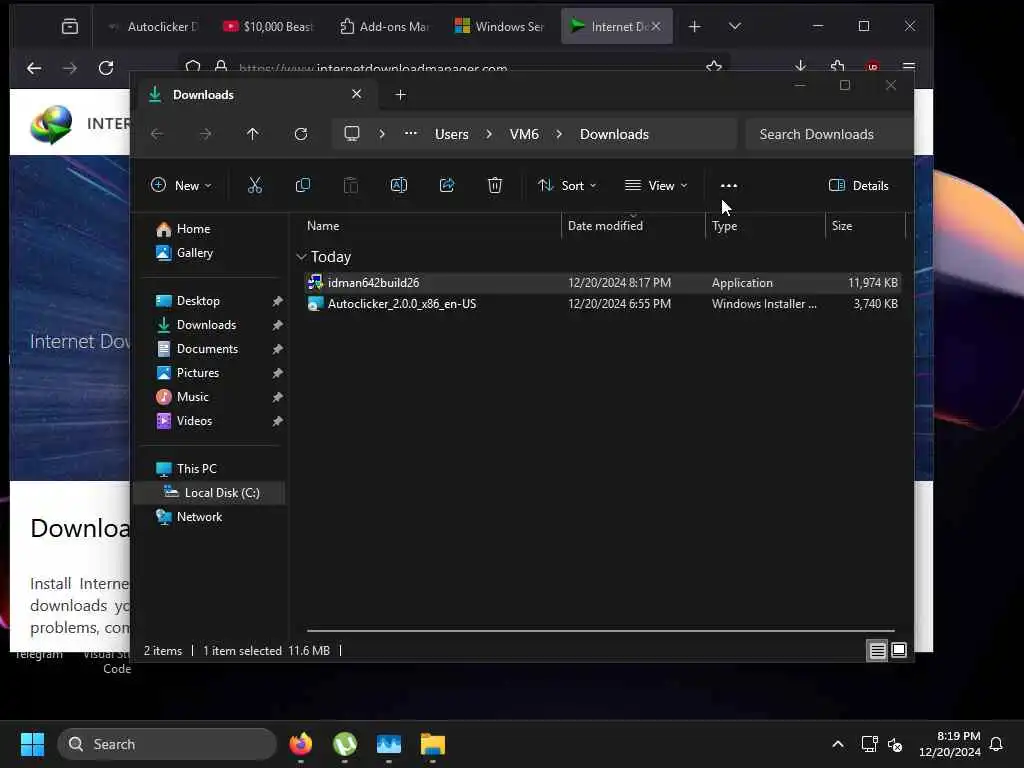Expand chevron after VM6 in breadcrumb
Image resolution: width=1024 pixels, height=768 pixels.
(559, 134)
